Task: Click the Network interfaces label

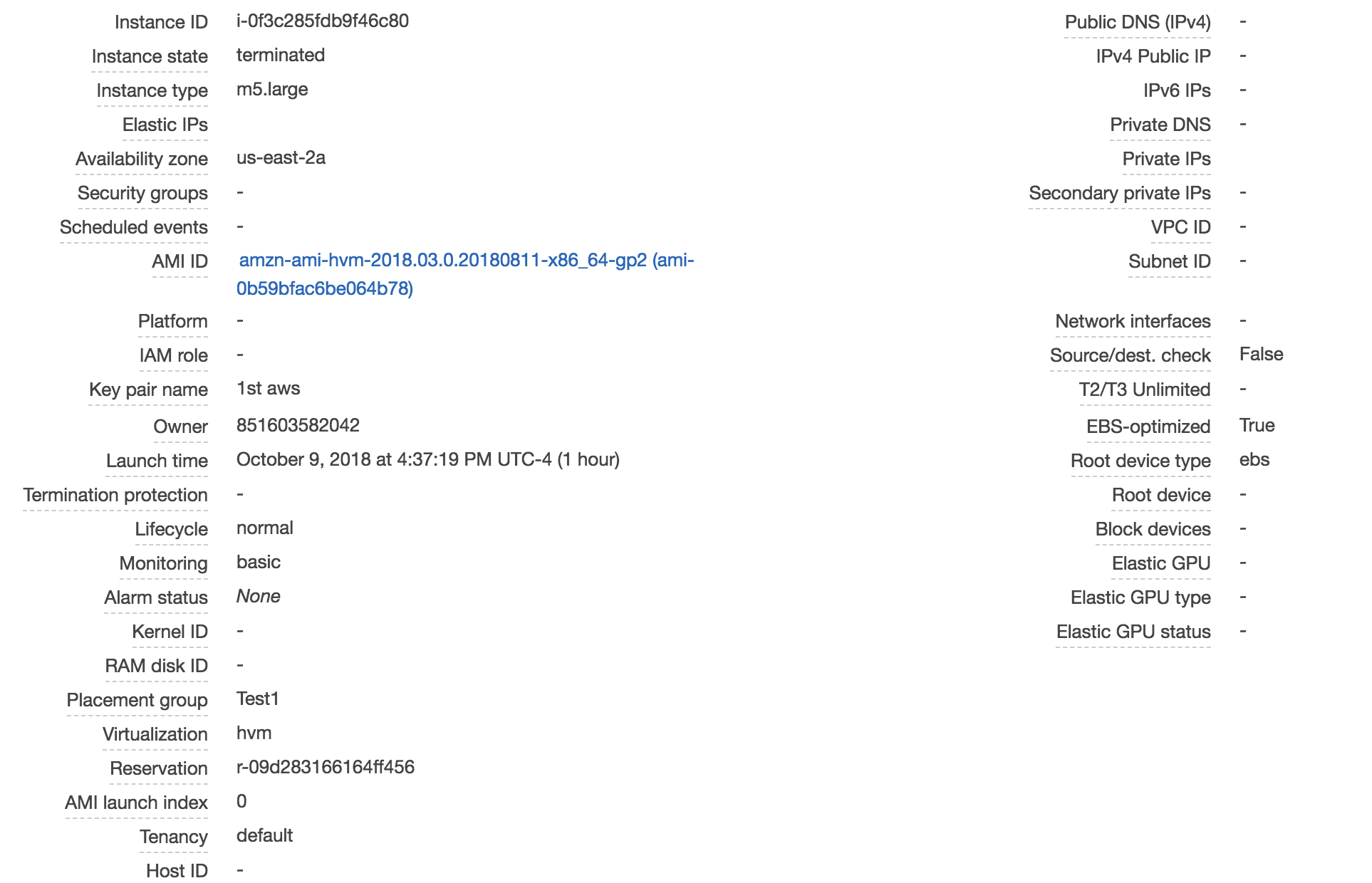Action: pyautogui.click(x=1133, y=321)
